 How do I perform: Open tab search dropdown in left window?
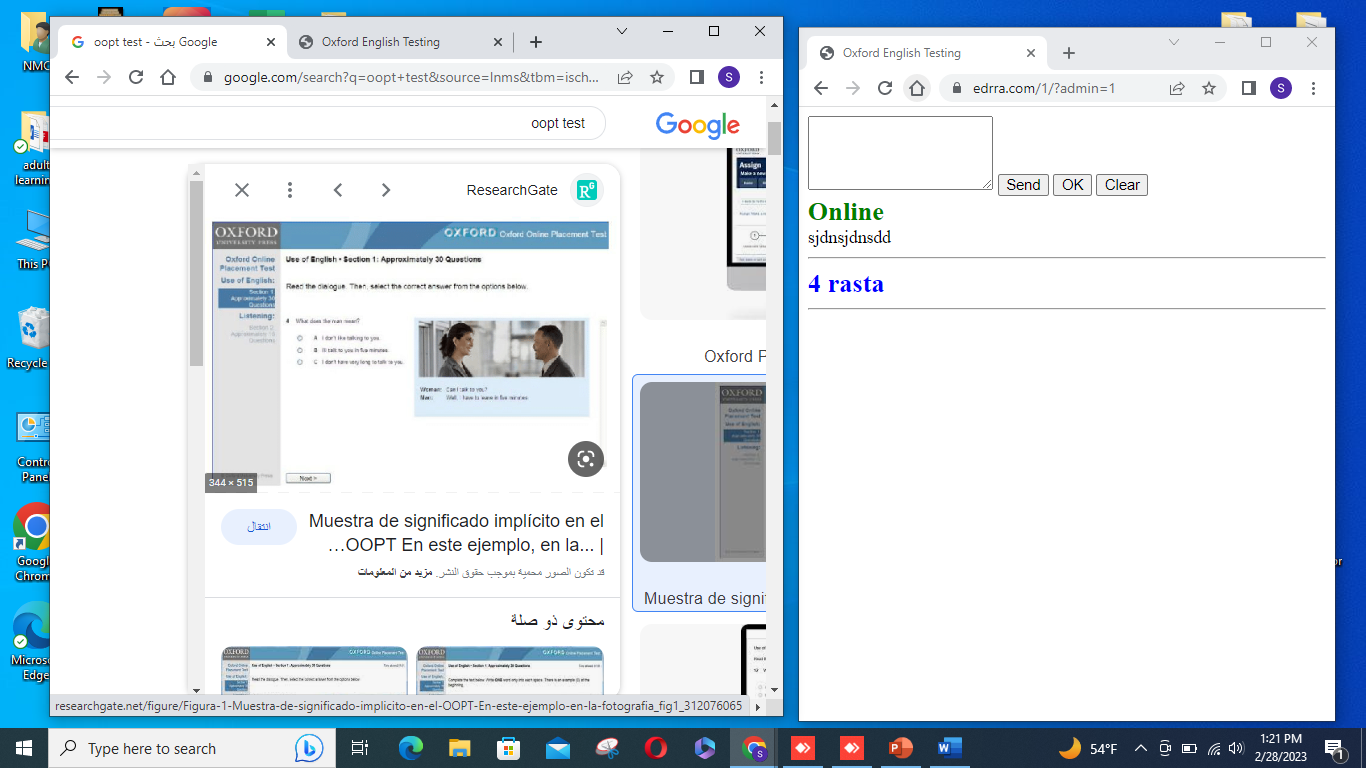tap(621, 32)
